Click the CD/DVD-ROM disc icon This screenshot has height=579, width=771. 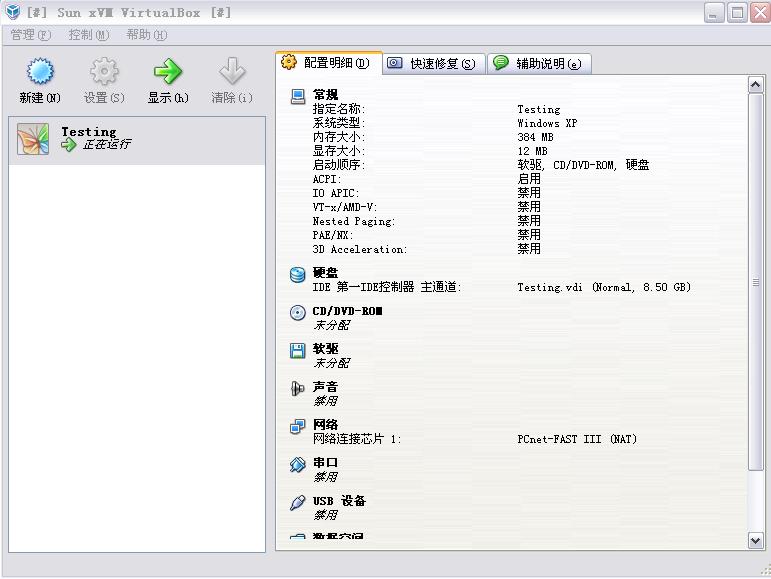[x=297, y=313]
